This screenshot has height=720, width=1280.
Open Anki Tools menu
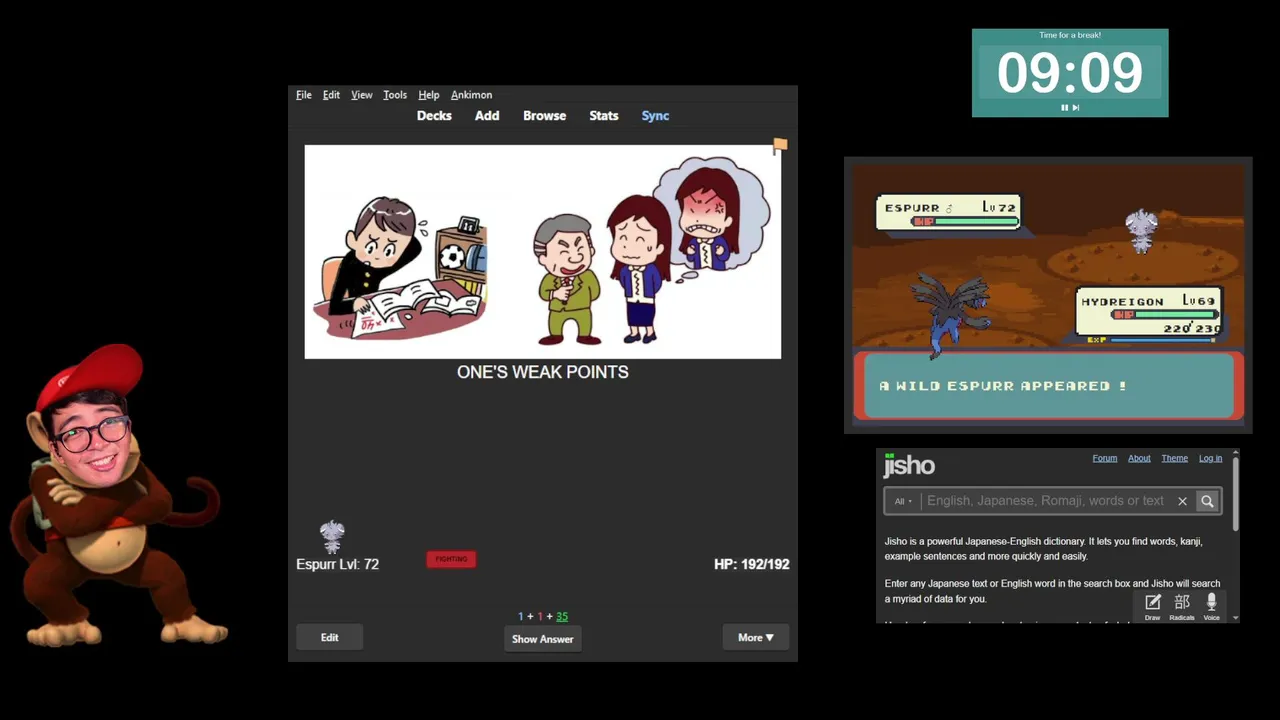395,95
